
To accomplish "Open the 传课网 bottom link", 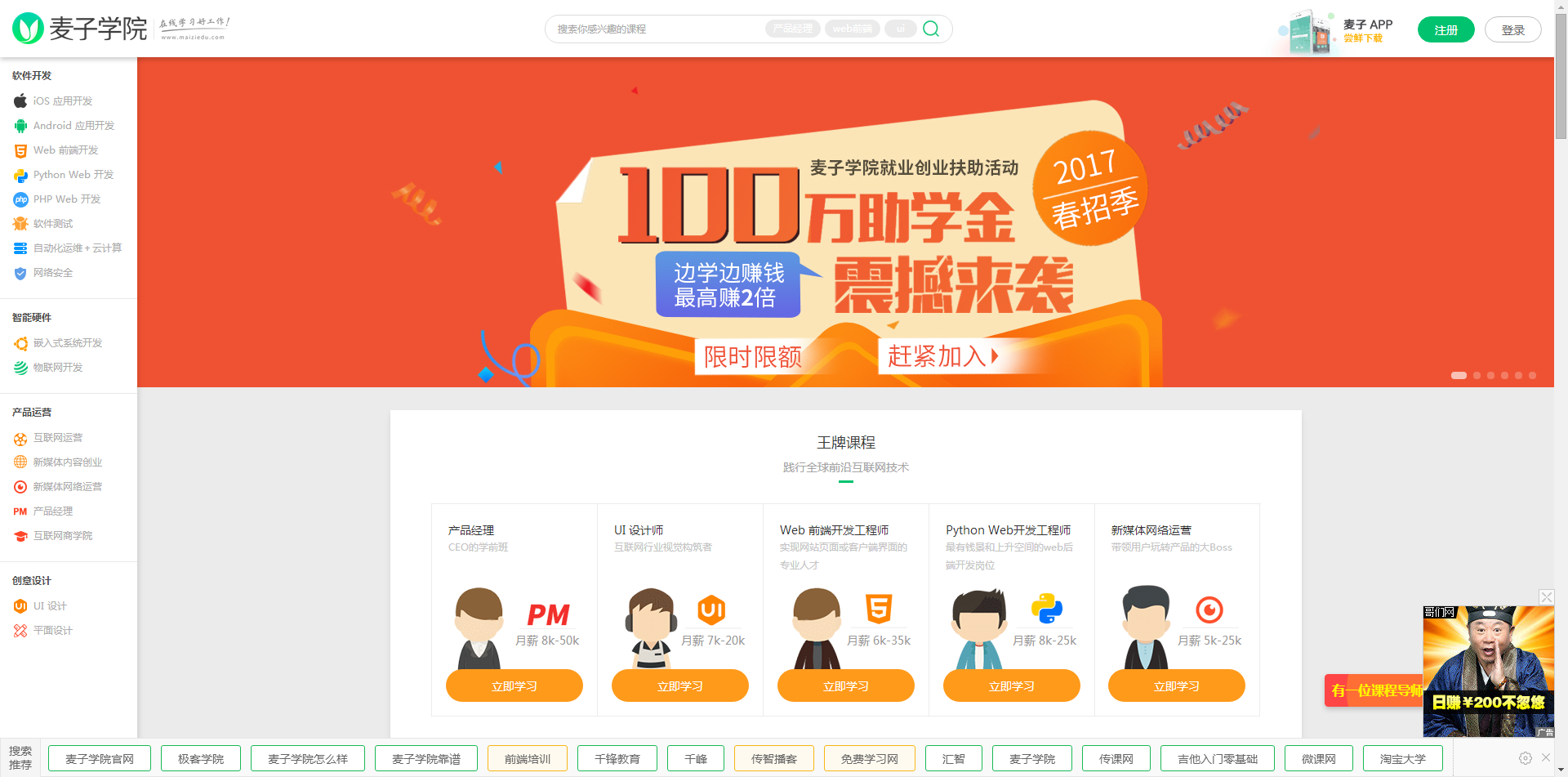I will click(x=1116, y=758).
